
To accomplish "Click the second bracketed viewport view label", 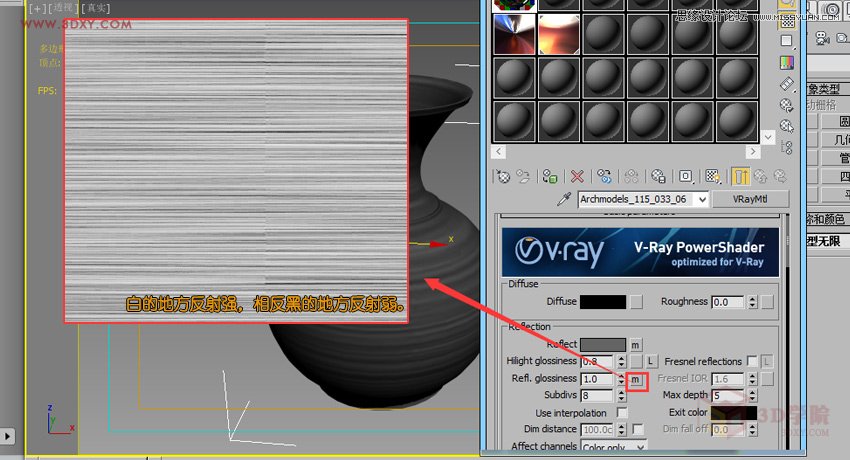I will point(63,8).
